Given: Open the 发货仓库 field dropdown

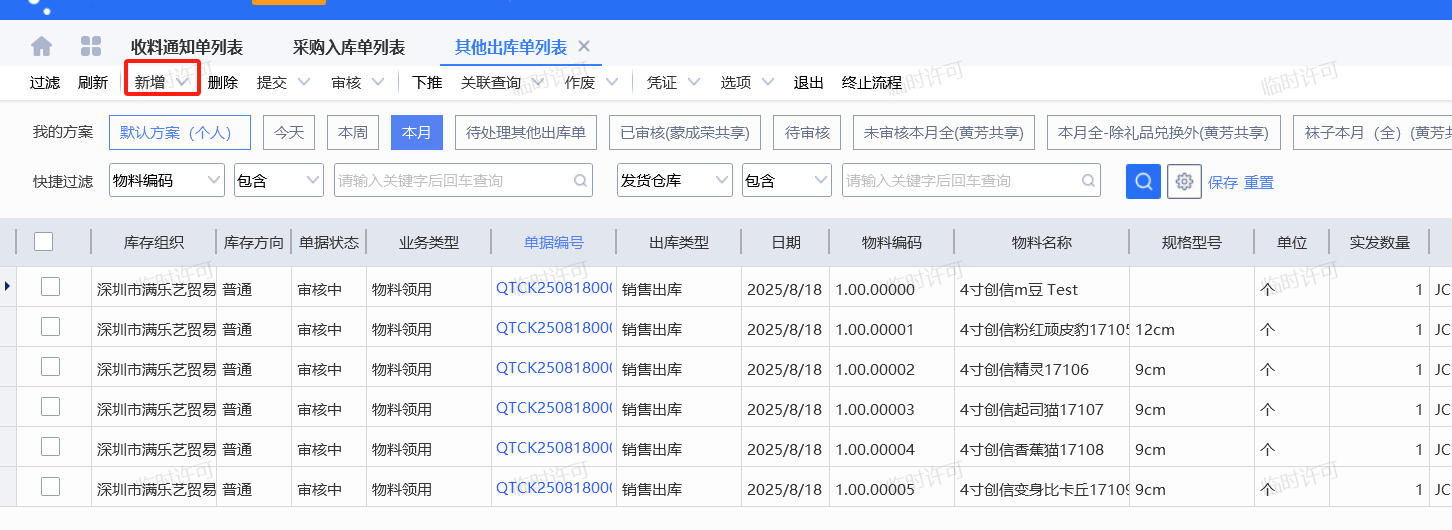Looking at the screenshot, I should pyautogui.click(x=721, y=181).
